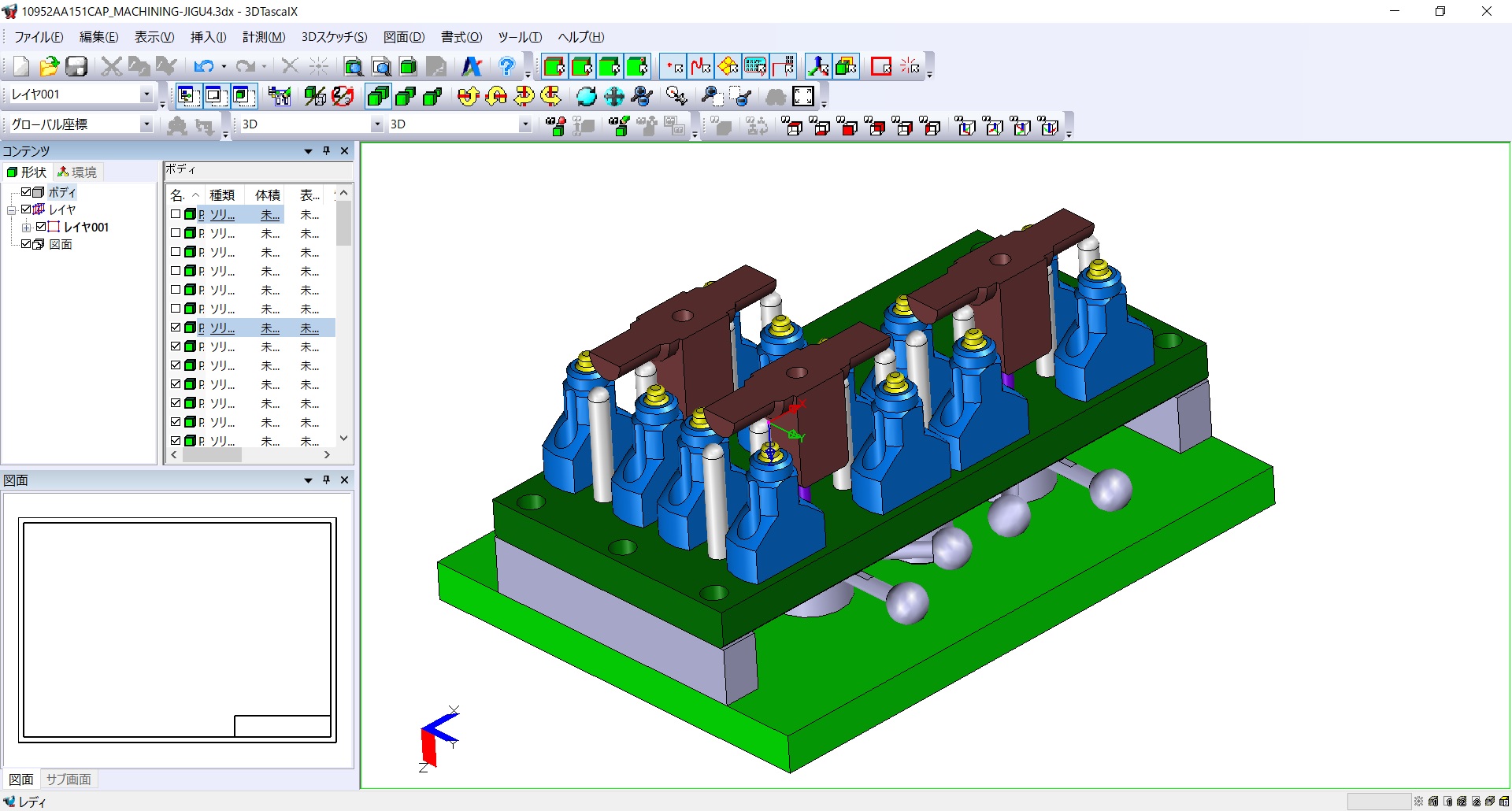Image resolution: width=1512 pixels, height=811 pixels.
Task: Click the blue question mark help icon
Action: click(x=507, y=67)
